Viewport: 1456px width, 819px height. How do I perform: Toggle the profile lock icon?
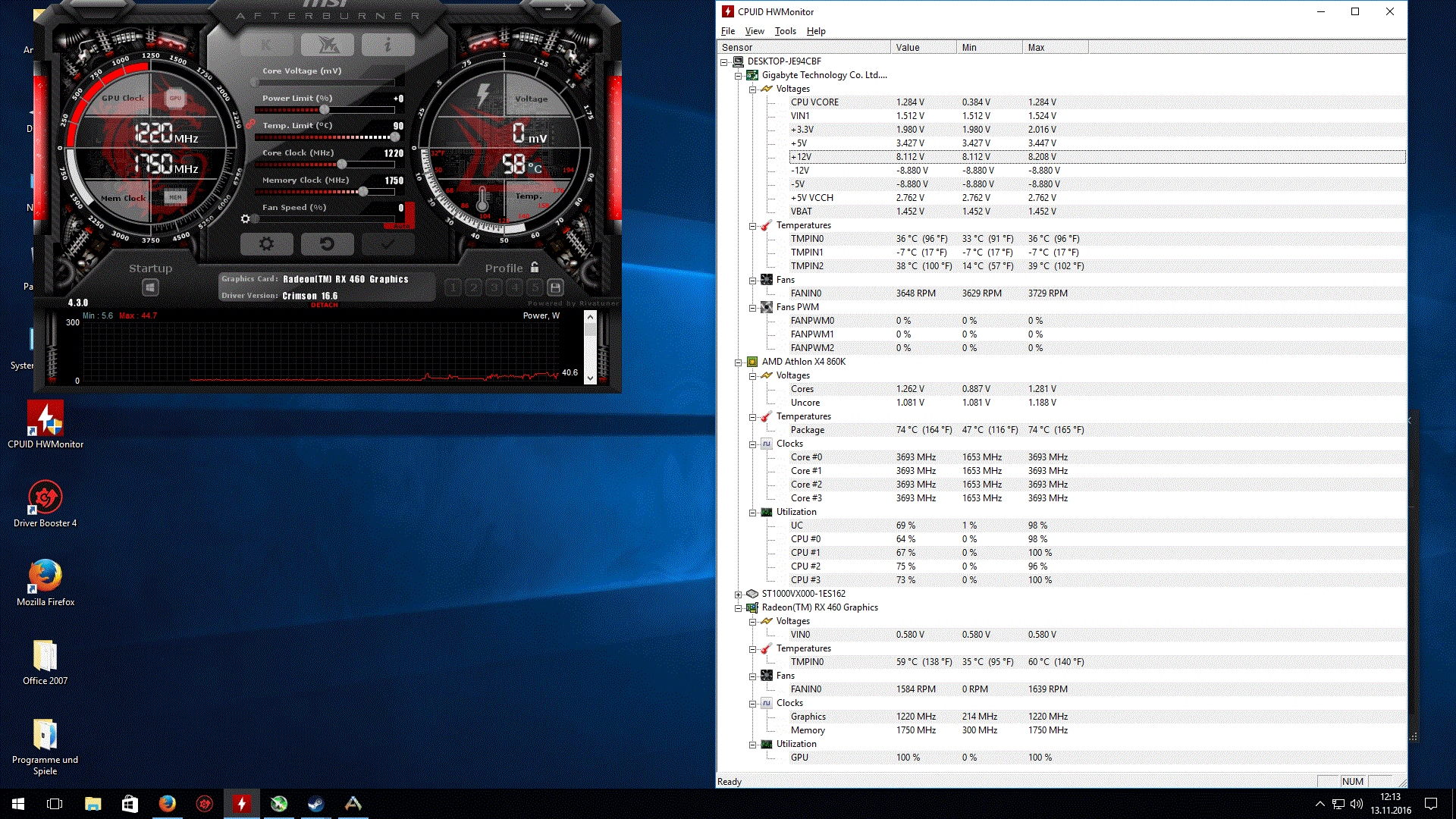535,268
